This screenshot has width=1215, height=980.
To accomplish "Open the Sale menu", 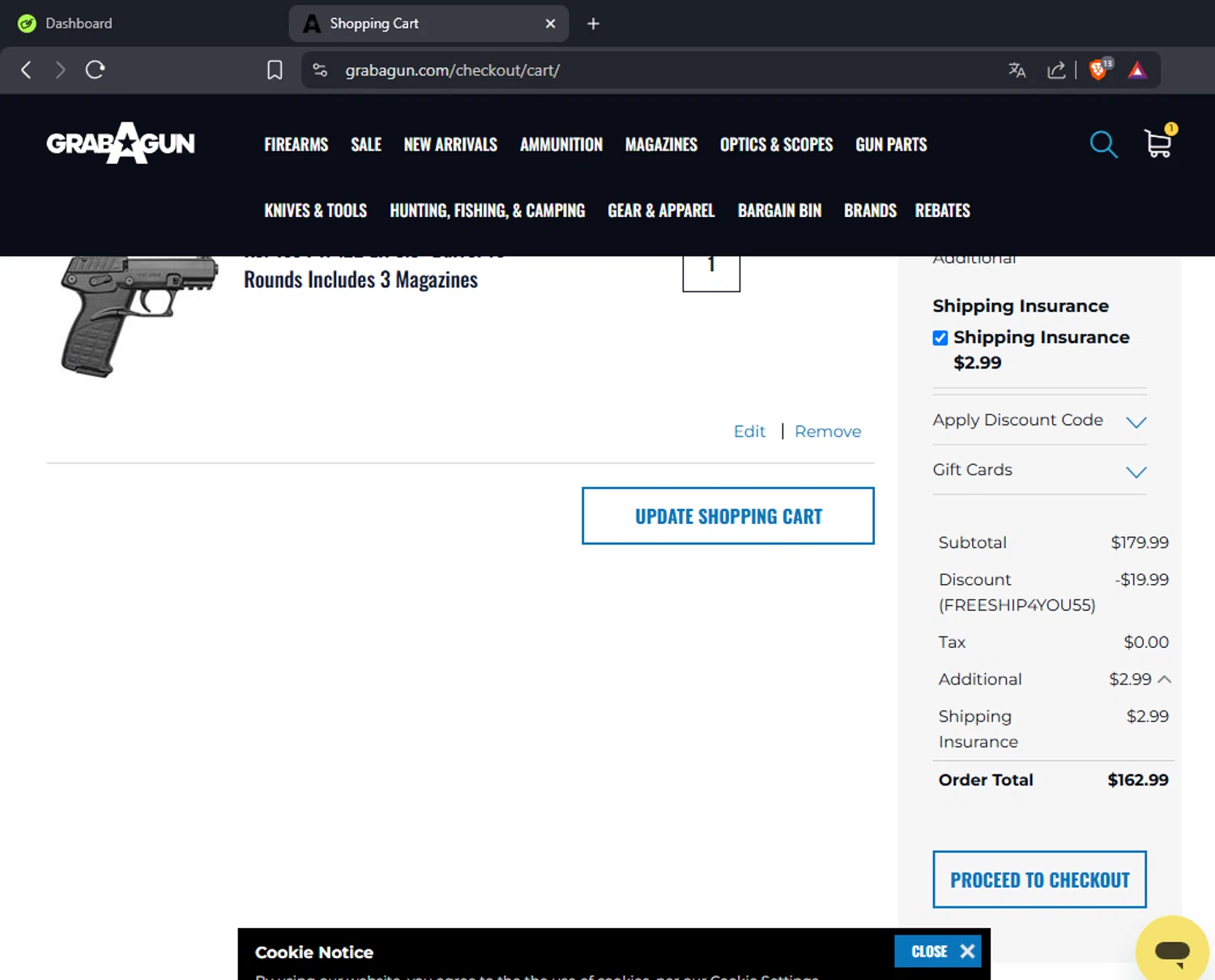I will click(x=366, y=144).
